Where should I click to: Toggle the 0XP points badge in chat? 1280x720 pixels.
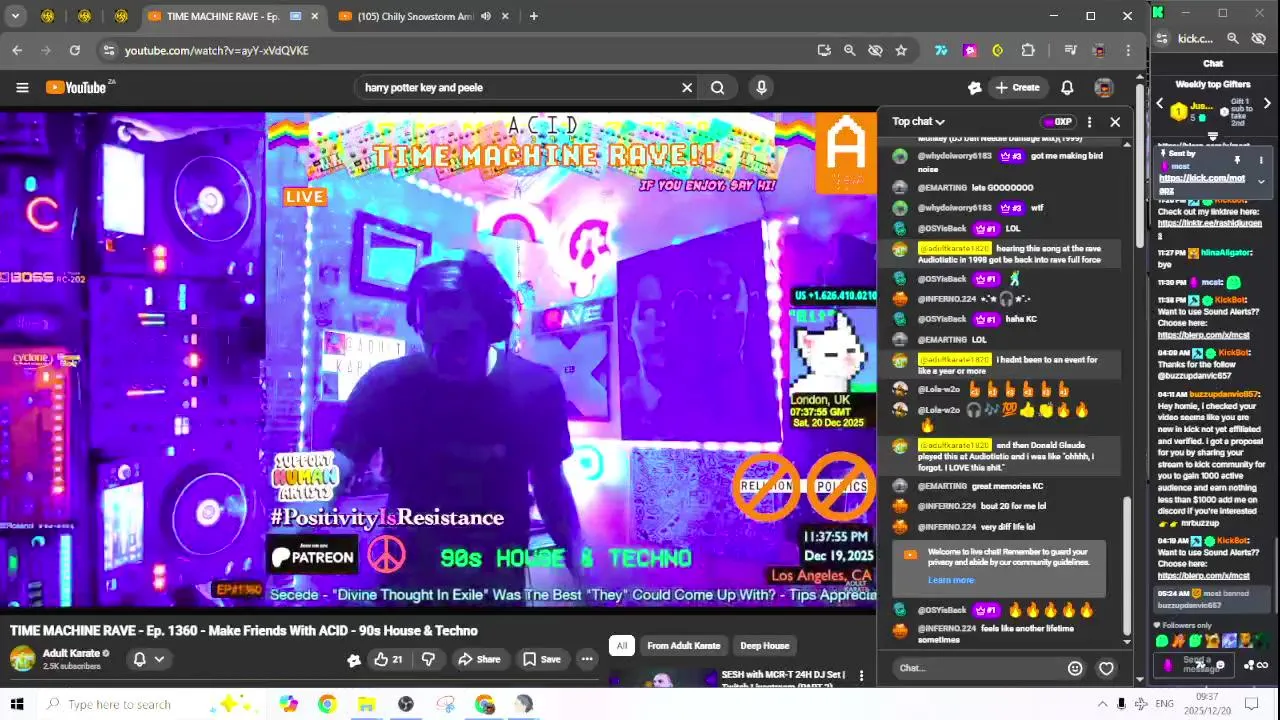[x=1057, y=122]
